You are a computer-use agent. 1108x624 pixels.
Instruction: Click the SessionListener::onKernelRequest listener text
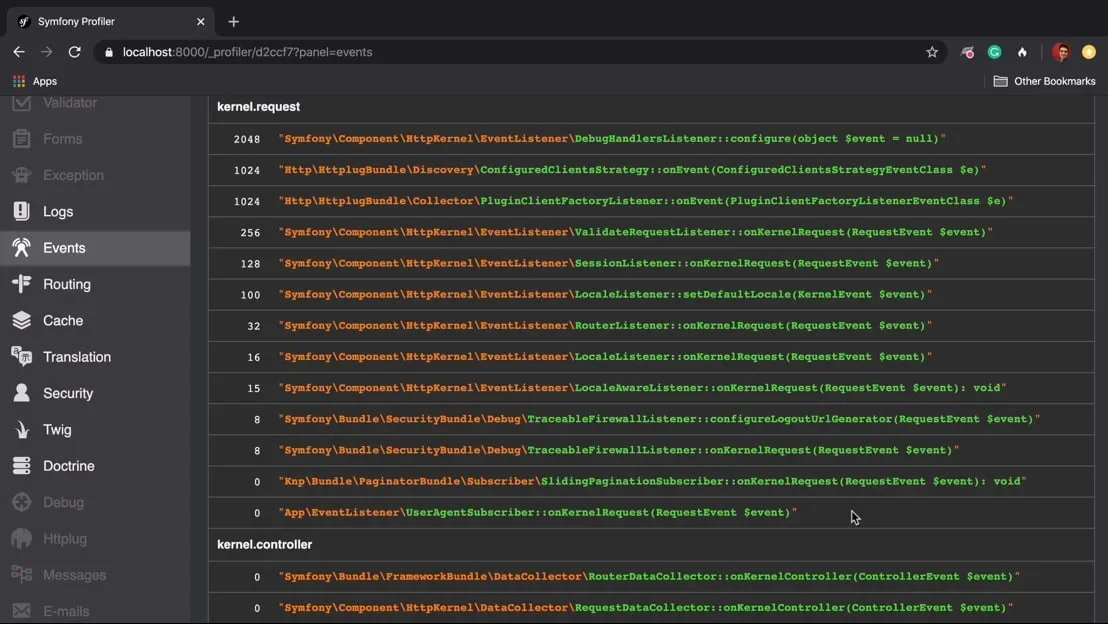[x=608, y=263]
